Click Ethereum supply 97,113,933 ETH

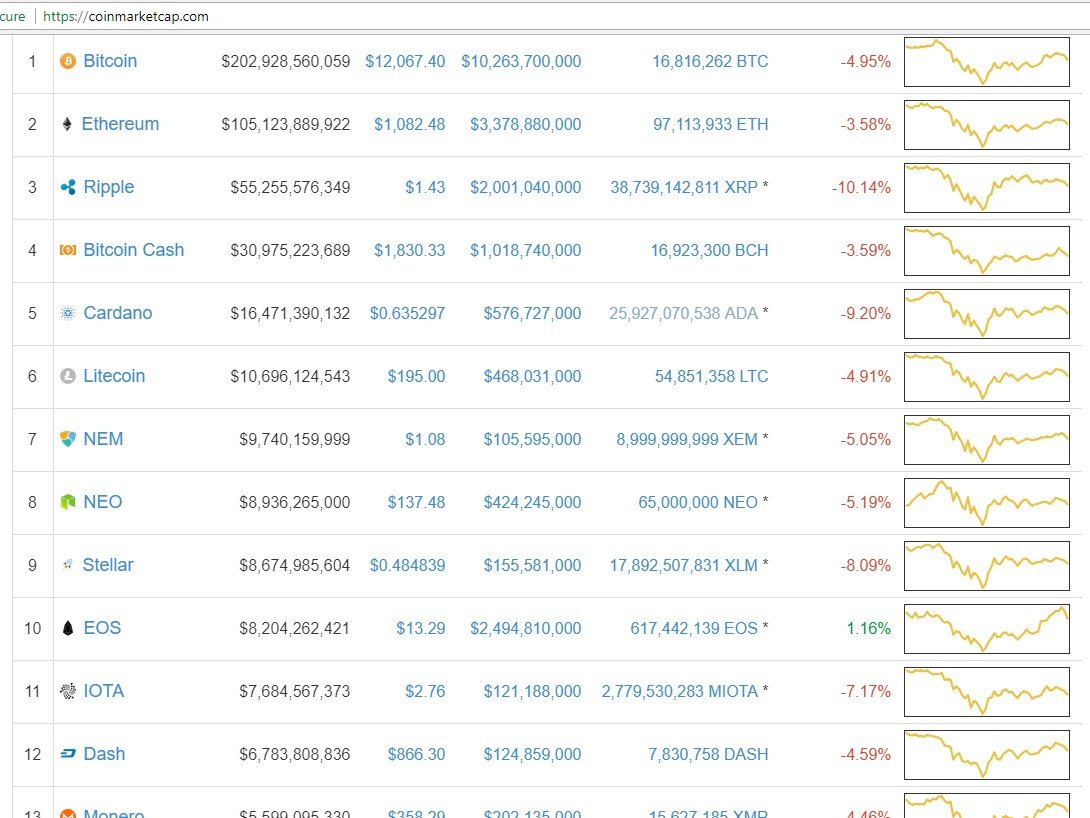pyautogui.click(x=710, y=124)
